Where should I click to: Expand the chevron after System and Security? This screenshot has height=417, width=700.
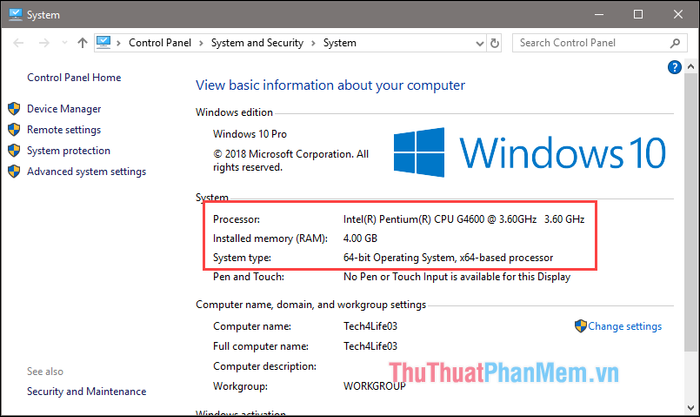coord(313,43)
